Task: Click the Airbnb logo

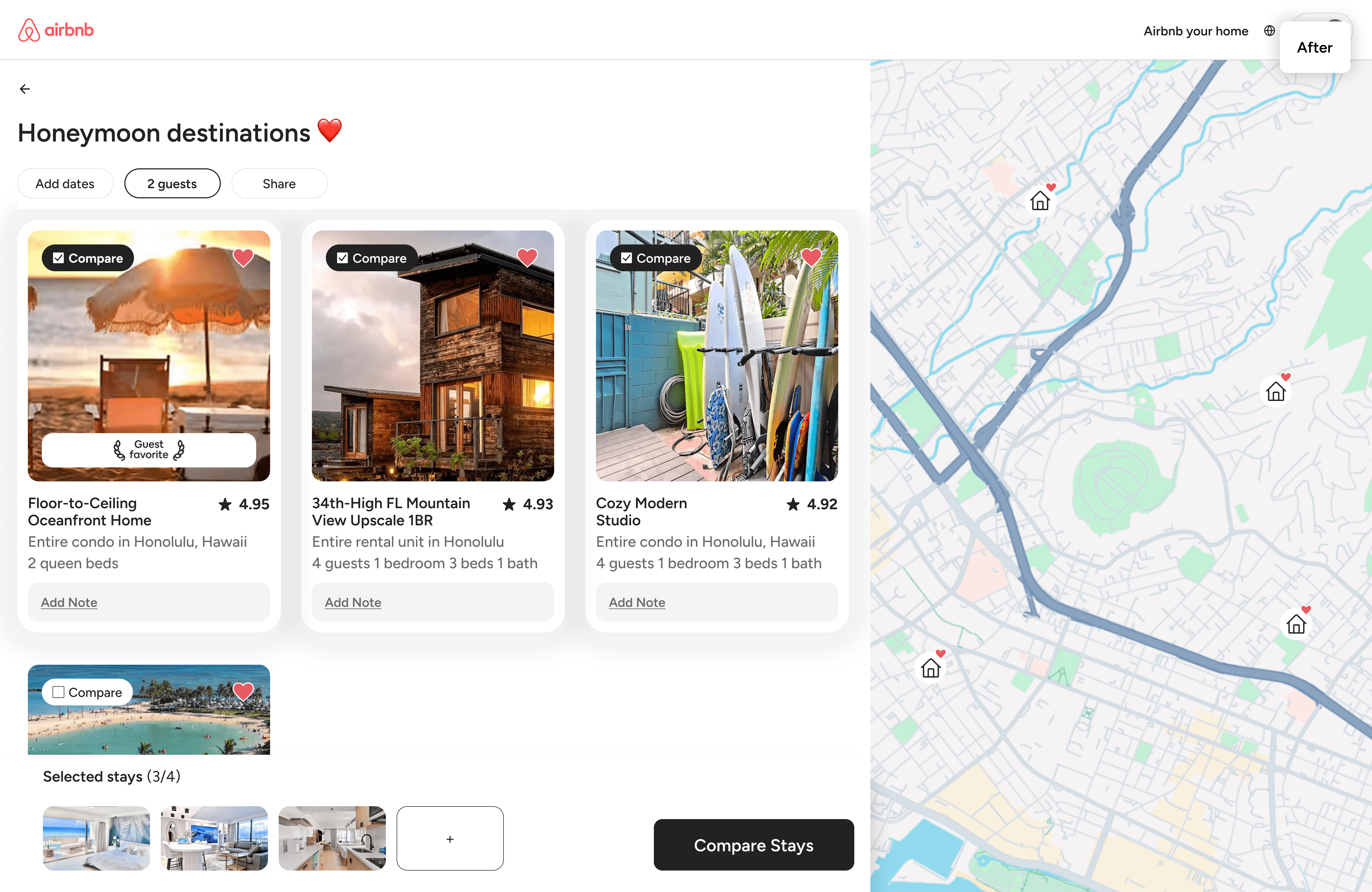Action: coord(56,30)
